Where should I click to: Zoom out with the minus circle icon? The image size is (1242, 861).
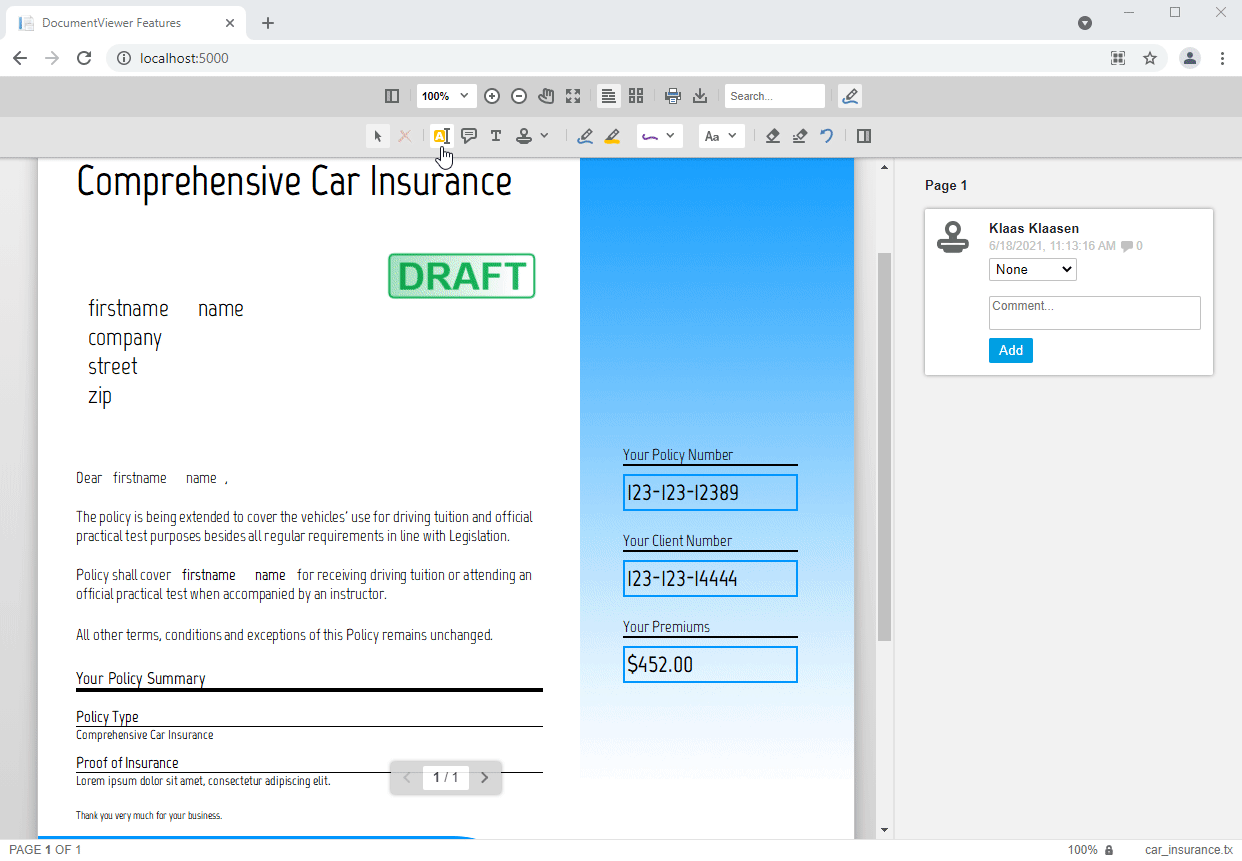[x=519, y=96]
